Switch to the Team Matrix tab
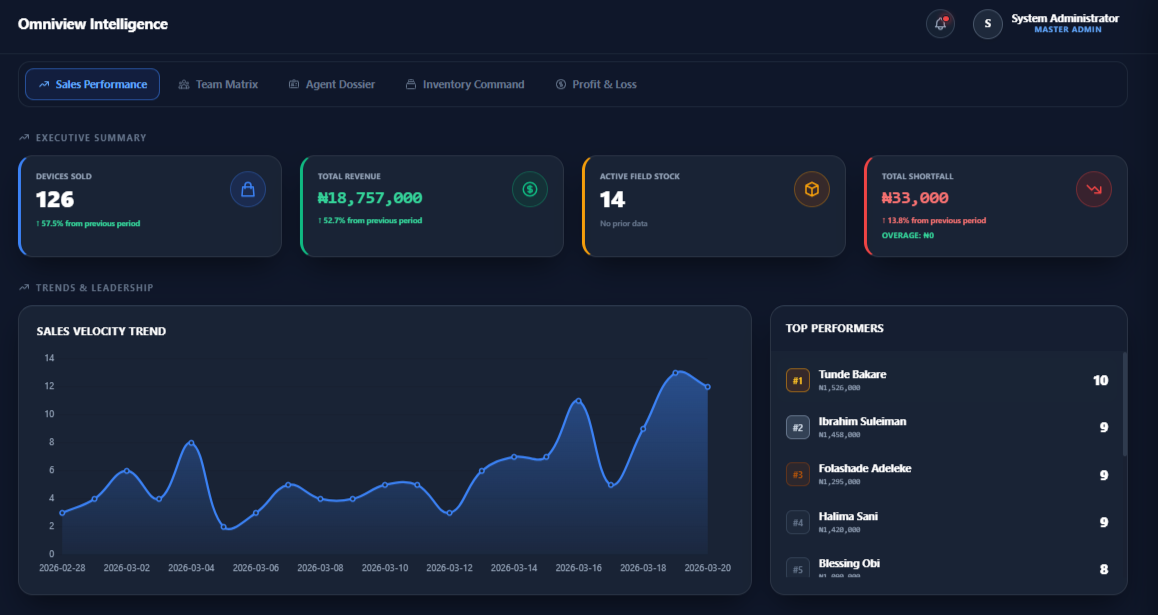1158x615 pixels. tap(219, 84)
